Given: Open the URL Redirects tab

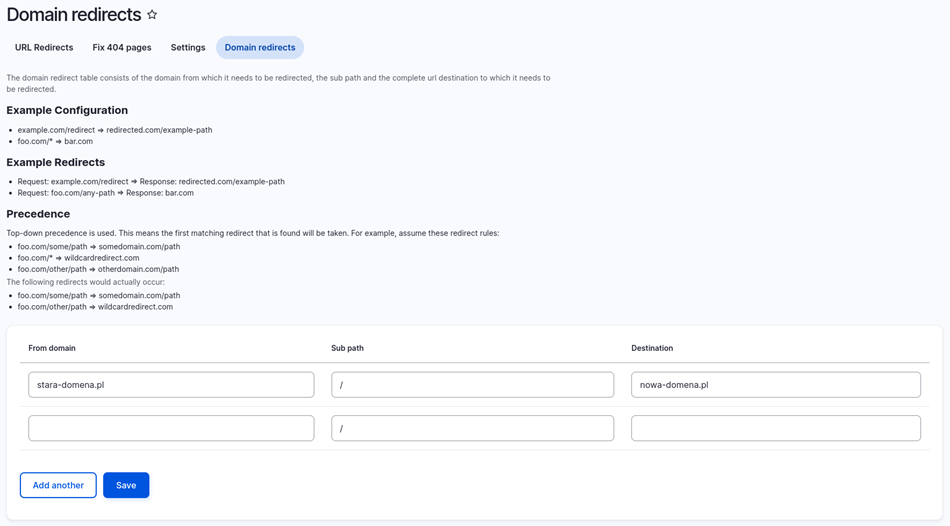Looking at the screenshot, I should [44, 47].
